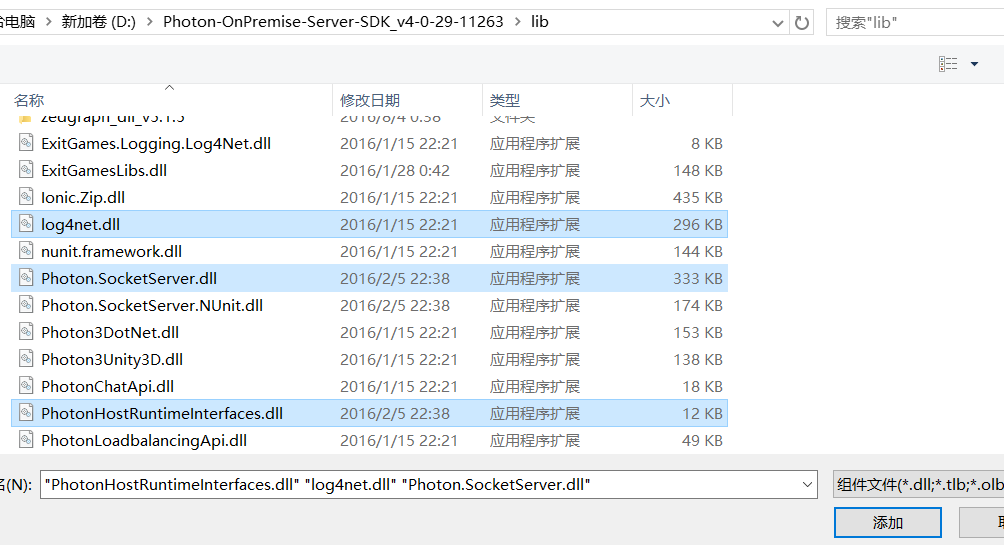Click 应用程序扩展 type in nunit.framework.dll row

[x=535, y=251]
